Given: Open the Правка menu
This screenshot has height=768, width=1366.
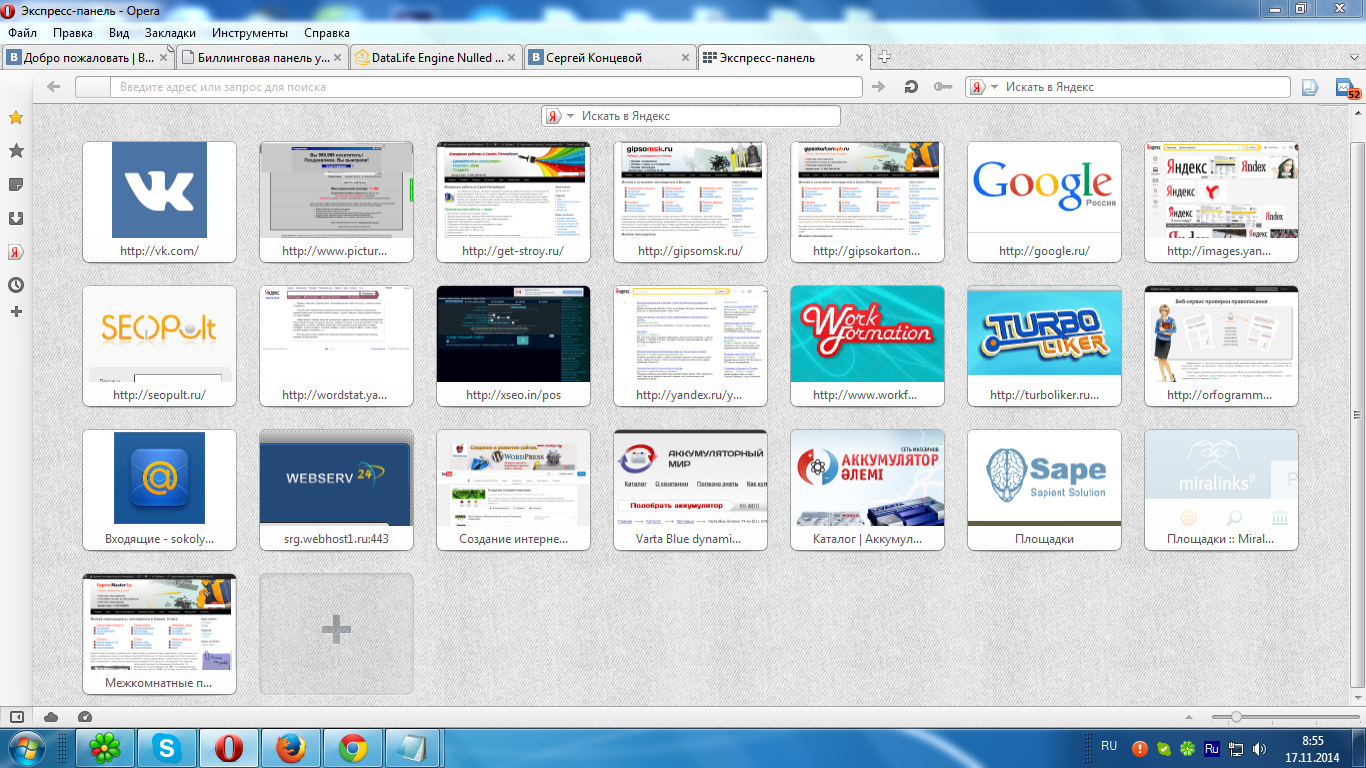Looking at the screenshot, I should (73, 33).
